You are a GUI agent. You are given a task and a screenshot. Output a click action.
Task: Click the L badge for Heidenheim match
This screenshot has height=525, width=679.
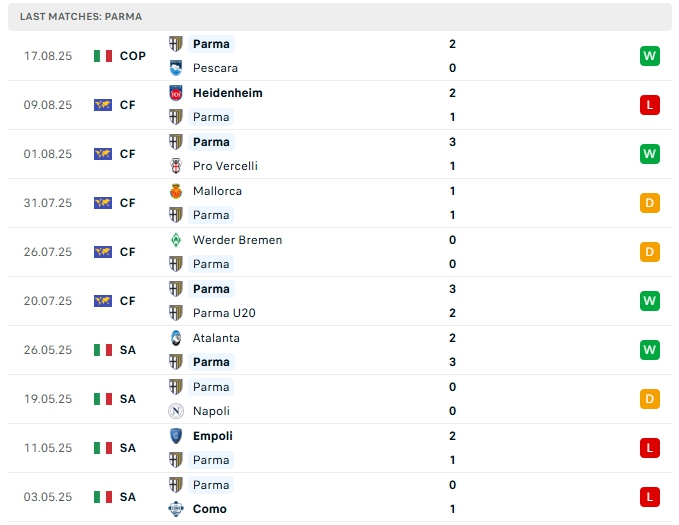pyautogui.click(x=650, y=105)
